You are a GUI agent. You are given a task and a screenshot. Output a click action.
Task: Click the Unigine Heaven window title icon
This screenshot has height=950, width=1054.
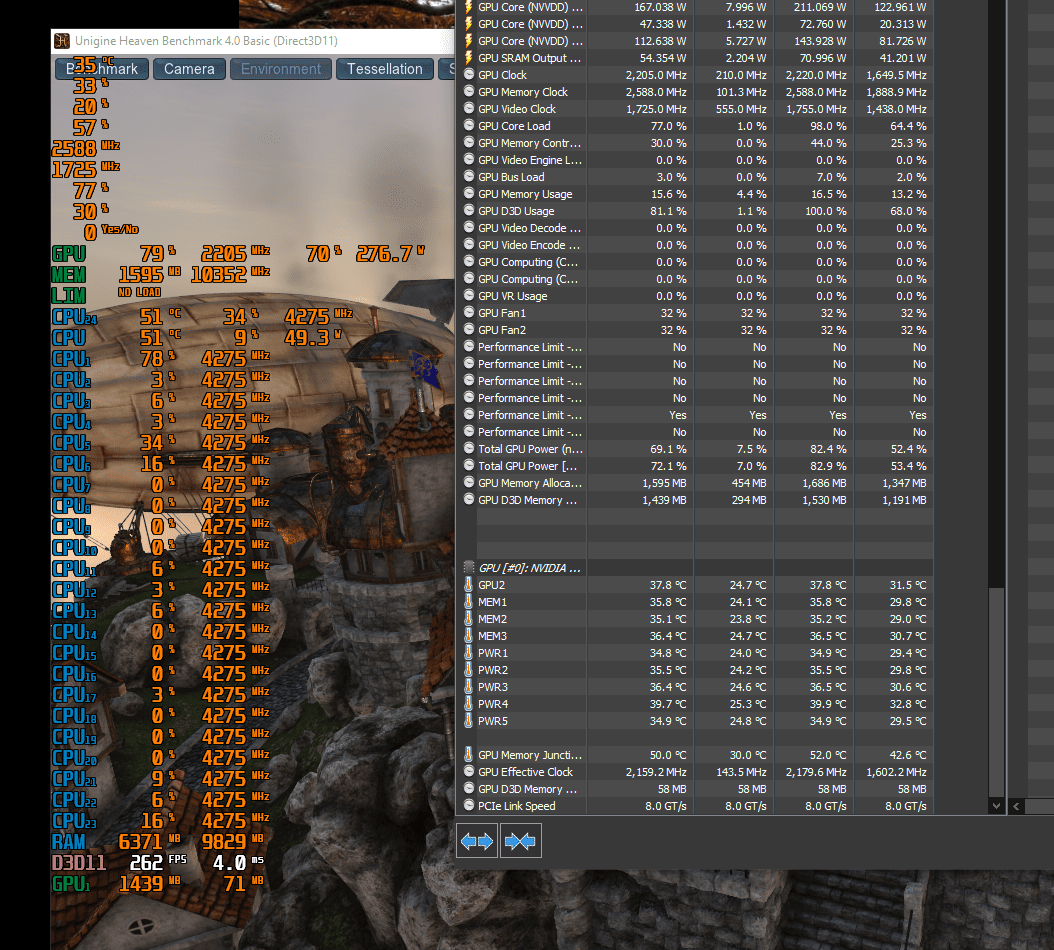tap(62, 41)
